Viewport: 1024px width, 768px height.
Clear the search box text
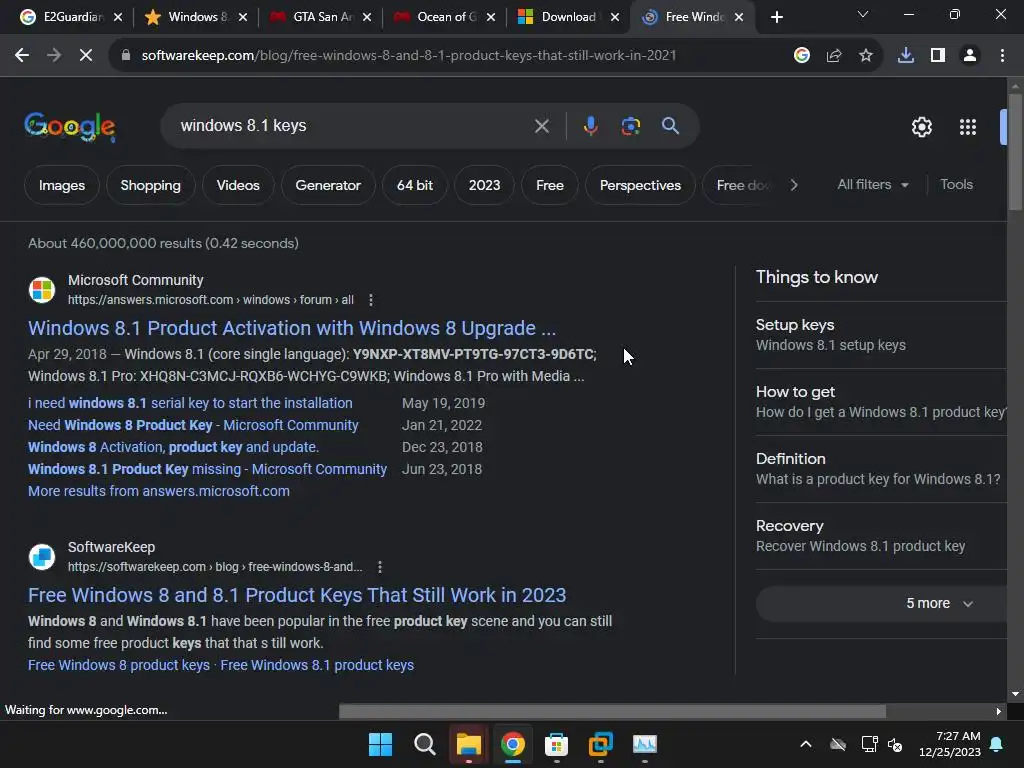pyautogui.click(x=541, y=126)
